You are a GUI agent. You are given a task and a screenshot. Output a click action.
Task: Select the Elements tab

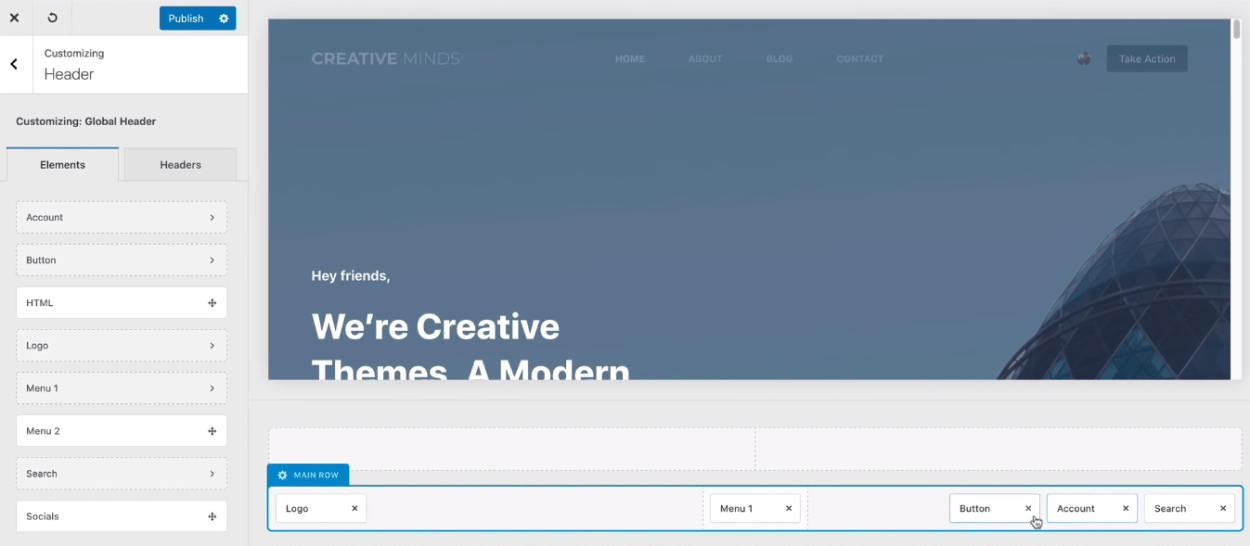tap(62, 165)
